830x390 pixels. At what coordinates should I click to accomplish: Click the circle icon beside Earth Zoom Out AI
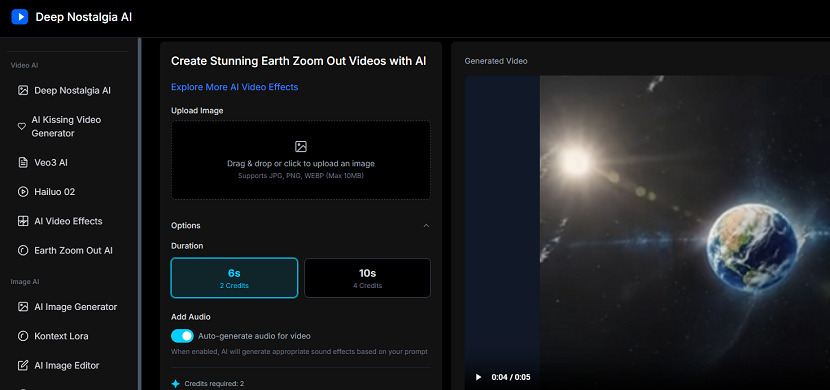[x=23, y=251]
